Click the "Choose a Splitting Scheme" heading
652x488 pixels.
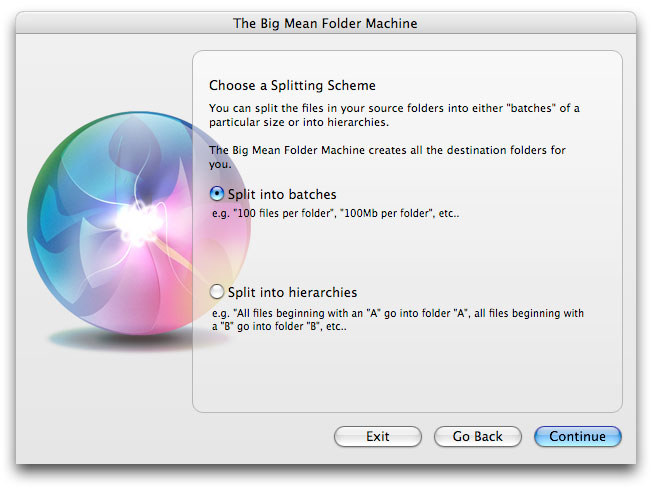coord(292,86)
